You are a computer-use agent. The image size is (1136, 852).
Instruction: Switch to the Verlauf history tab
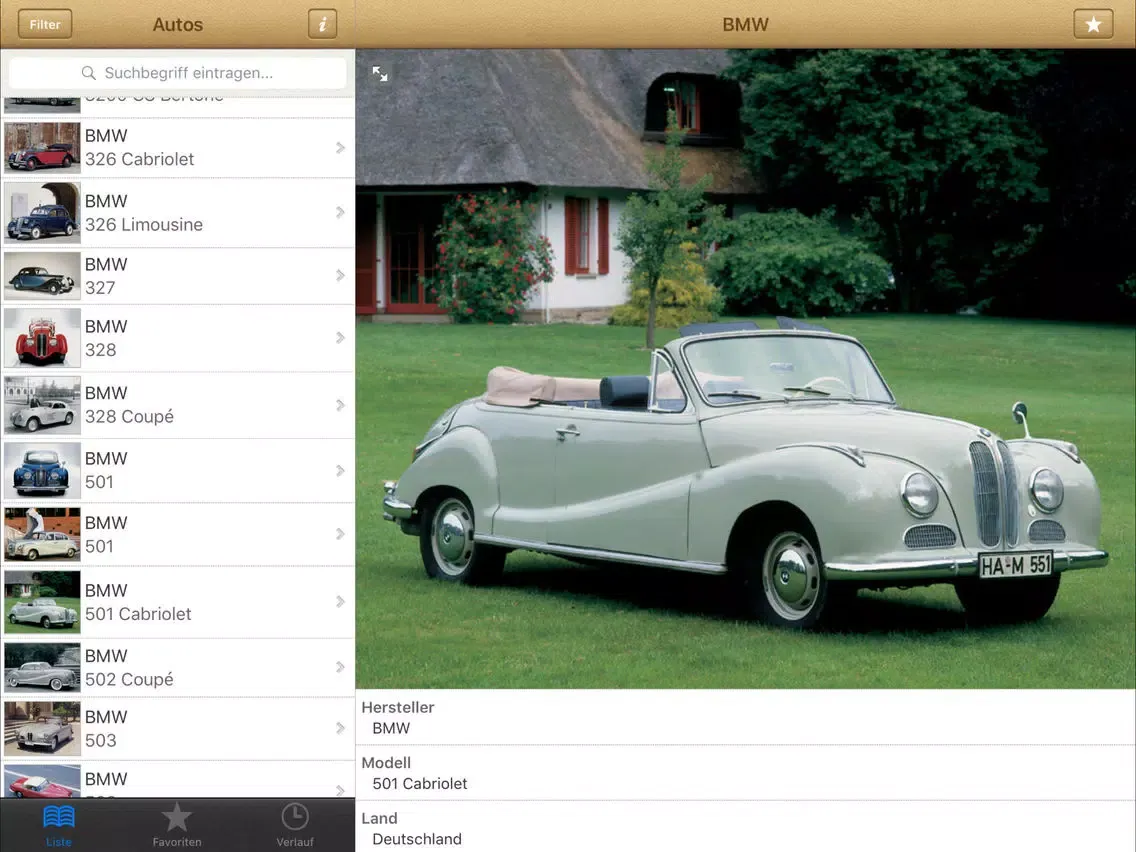click(x=295, y=824)
